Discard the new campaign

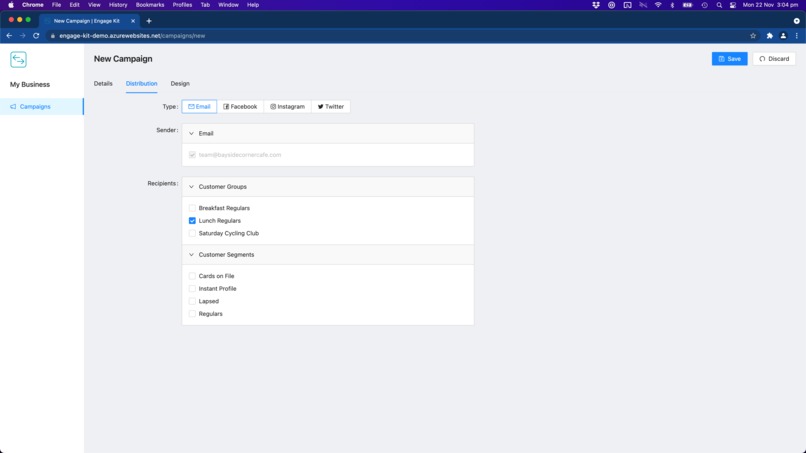coord(774,59)
